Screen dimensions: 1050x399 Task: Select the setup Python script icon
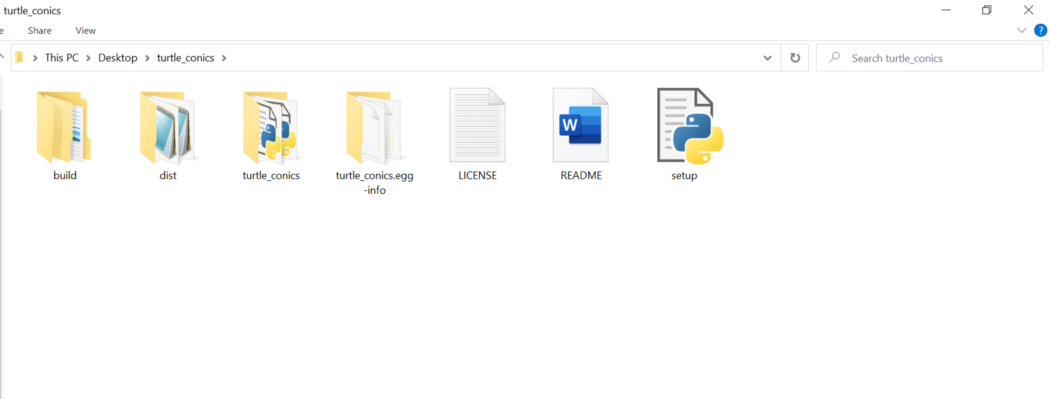690,125
